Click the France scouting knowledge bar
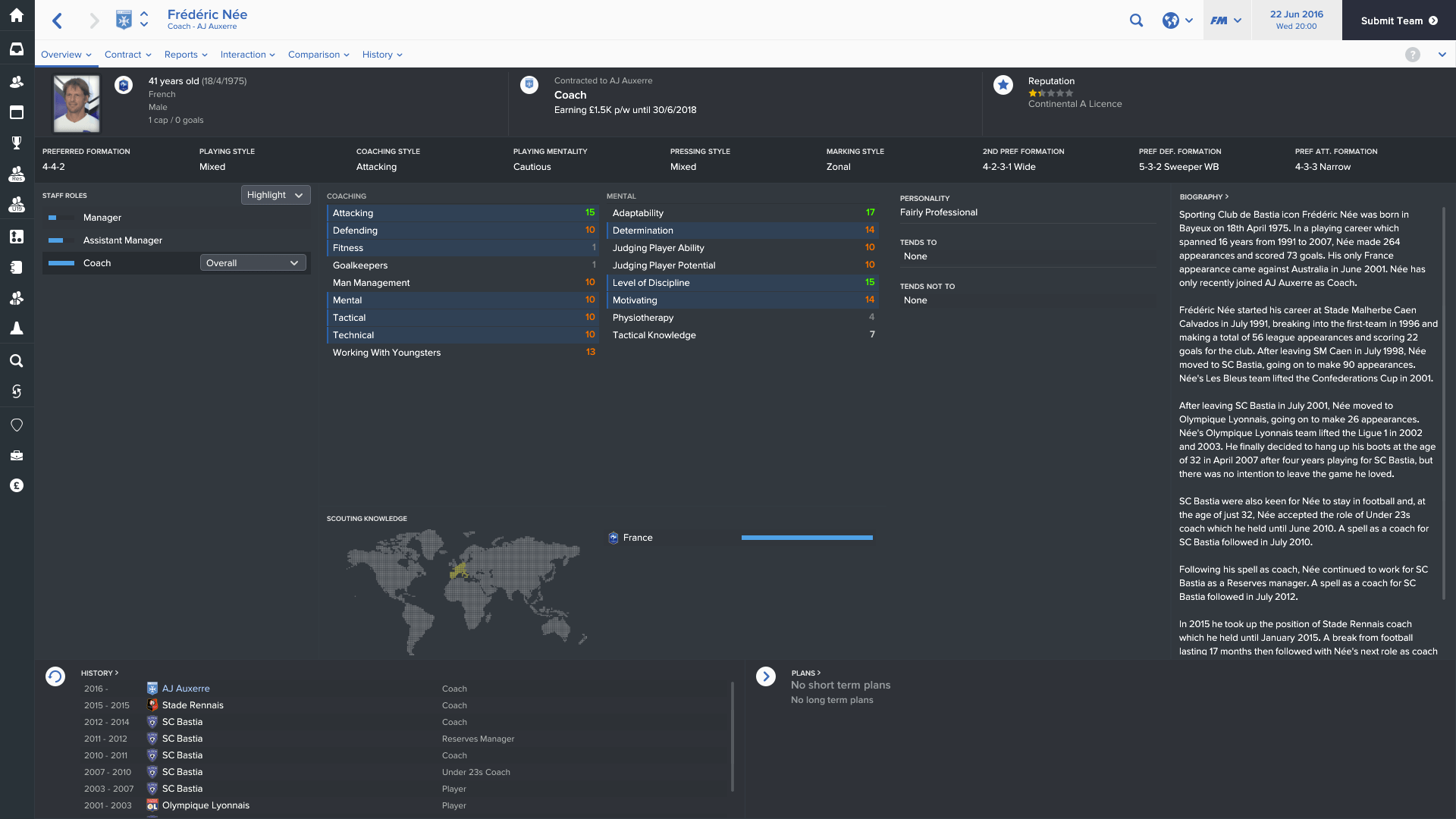Image resolution: width=1456 pixels, height=819 pixels. pyautogui.click(x=807, y=538)
